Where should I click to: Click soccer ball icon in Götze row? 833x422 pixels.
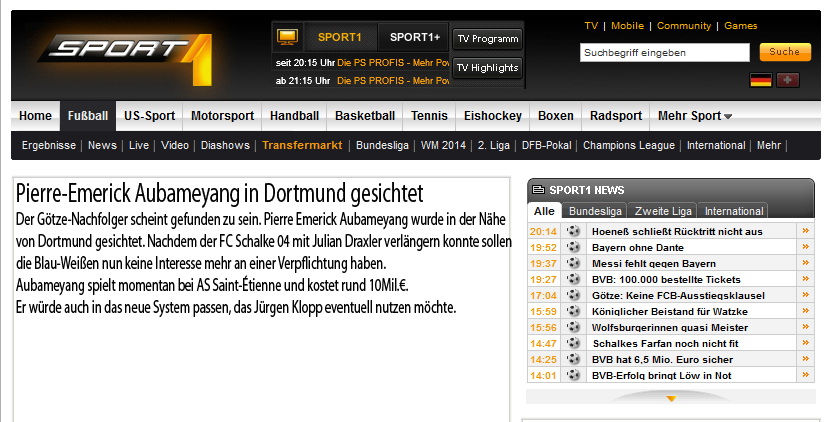tap(573, 294)
